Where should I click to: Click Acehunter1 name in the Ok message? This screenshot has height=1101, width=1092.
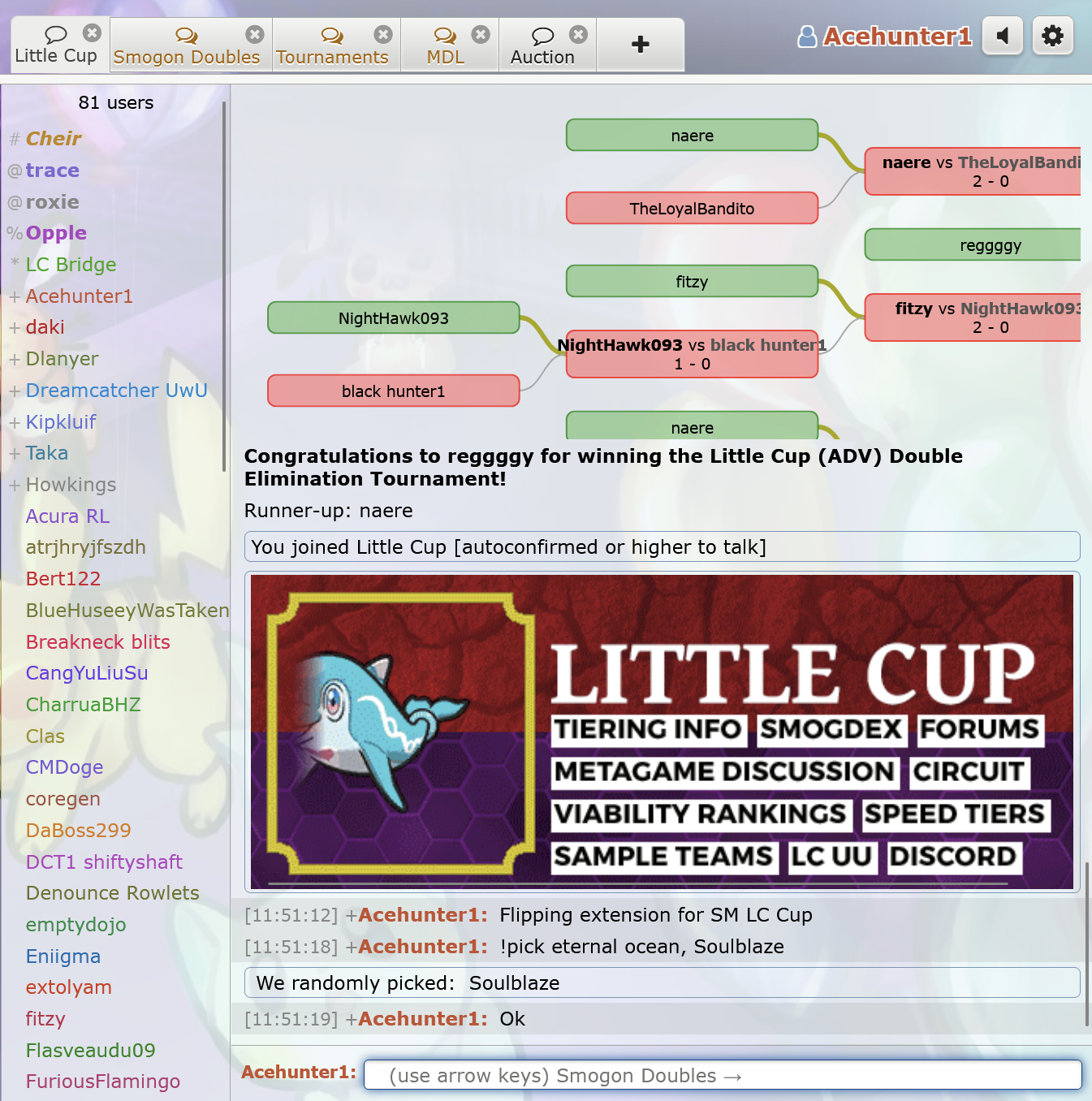423,1019
